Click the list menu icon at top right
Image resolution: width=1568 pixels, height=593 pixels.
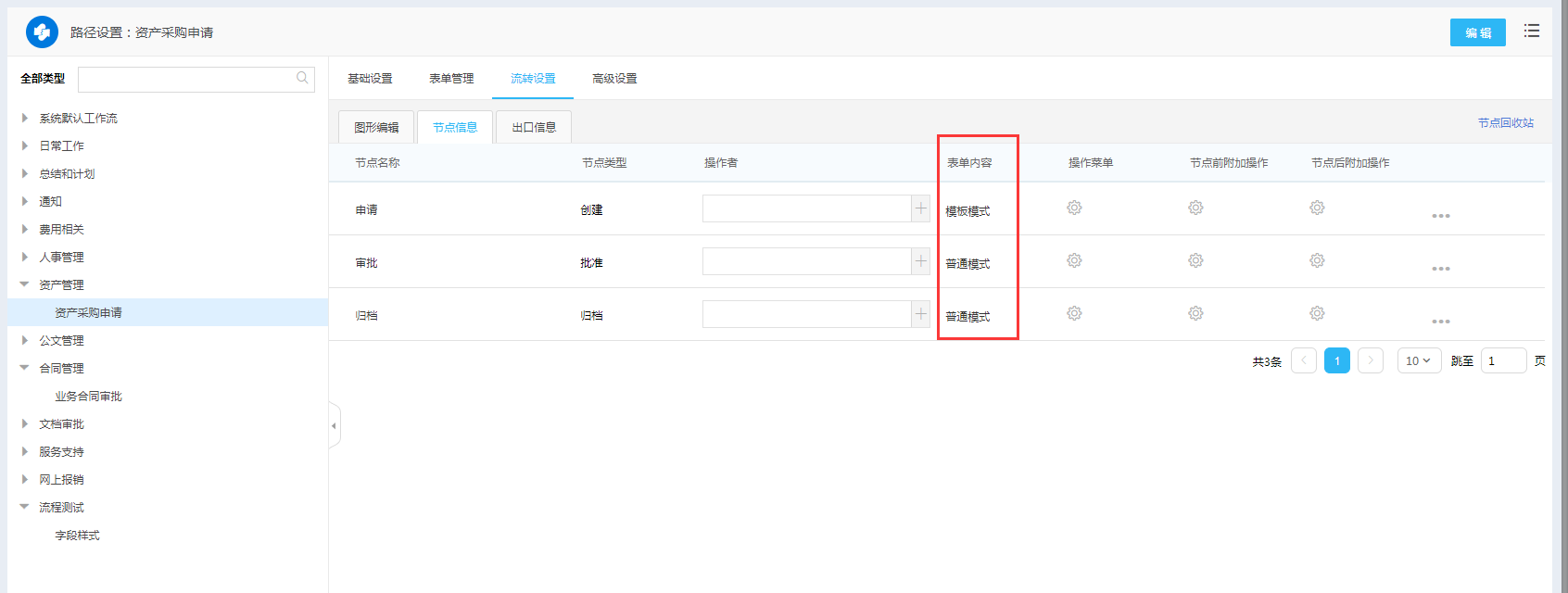(x=1532, y=32)
